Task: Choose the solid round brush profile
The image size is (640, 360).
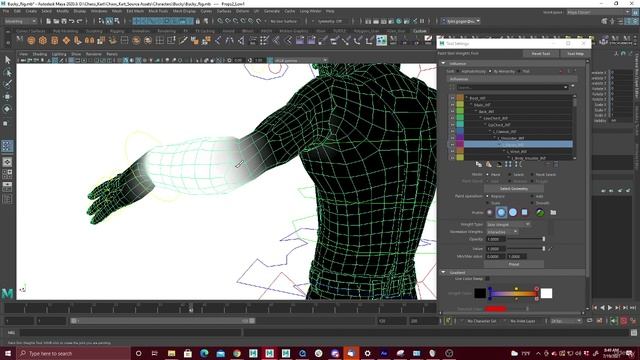Action: tap(513, 212)
